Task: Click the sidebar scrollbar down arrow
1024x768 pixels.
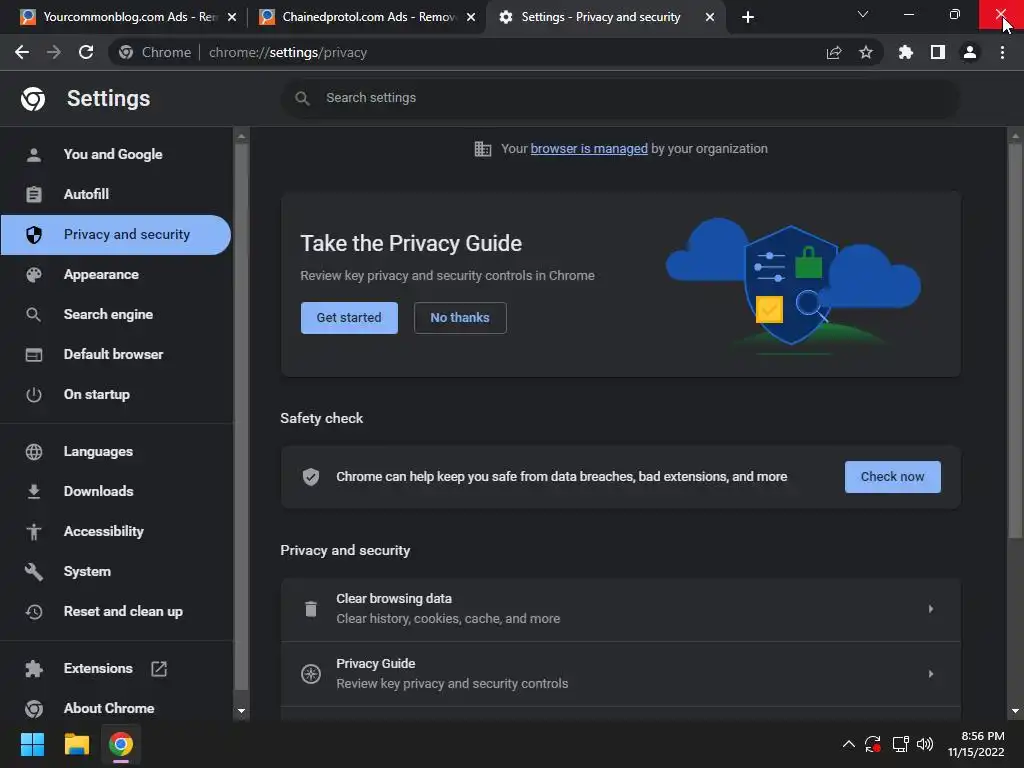Action: click(242, 711)
